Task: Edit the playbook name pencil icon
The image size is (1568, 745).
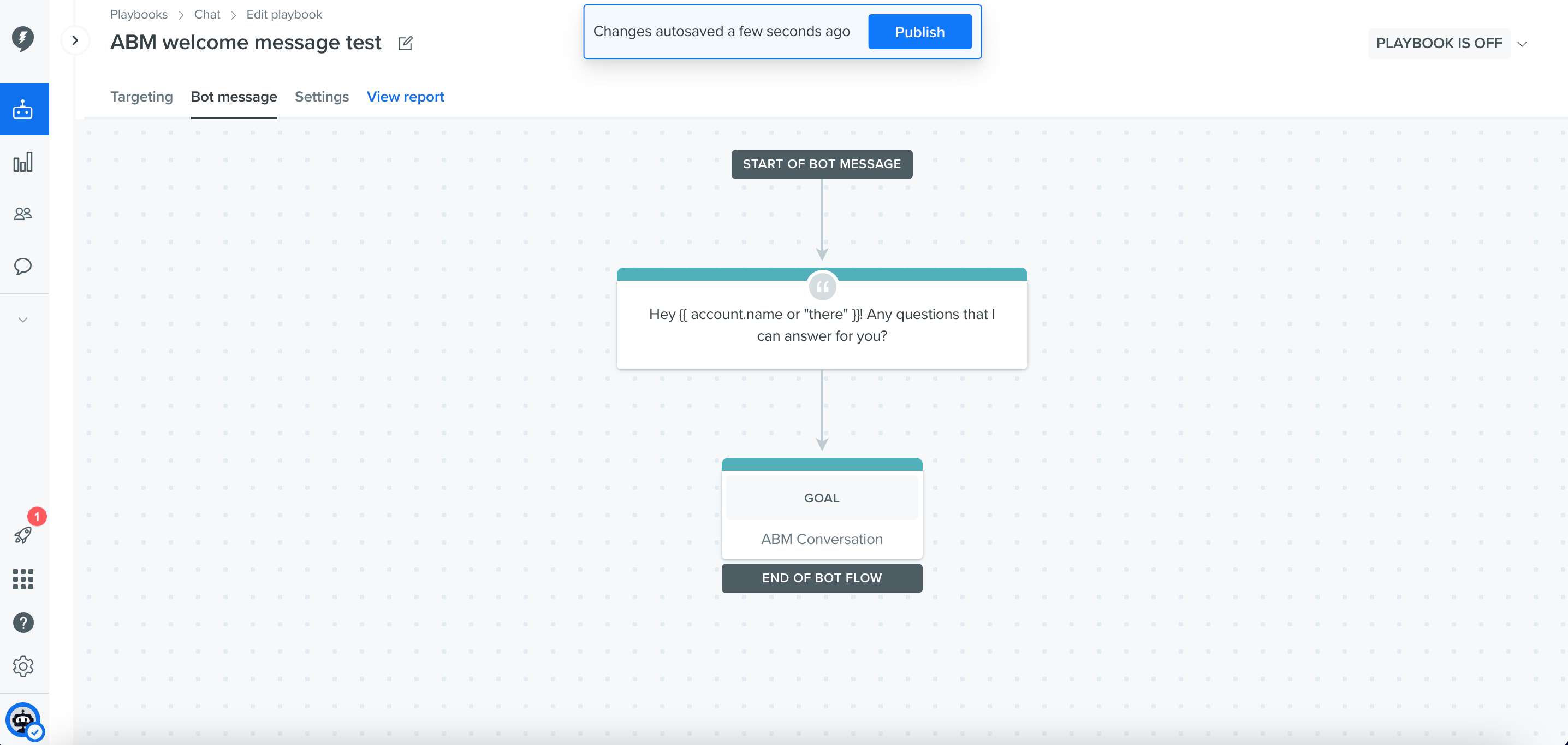Action: [406, 43]
